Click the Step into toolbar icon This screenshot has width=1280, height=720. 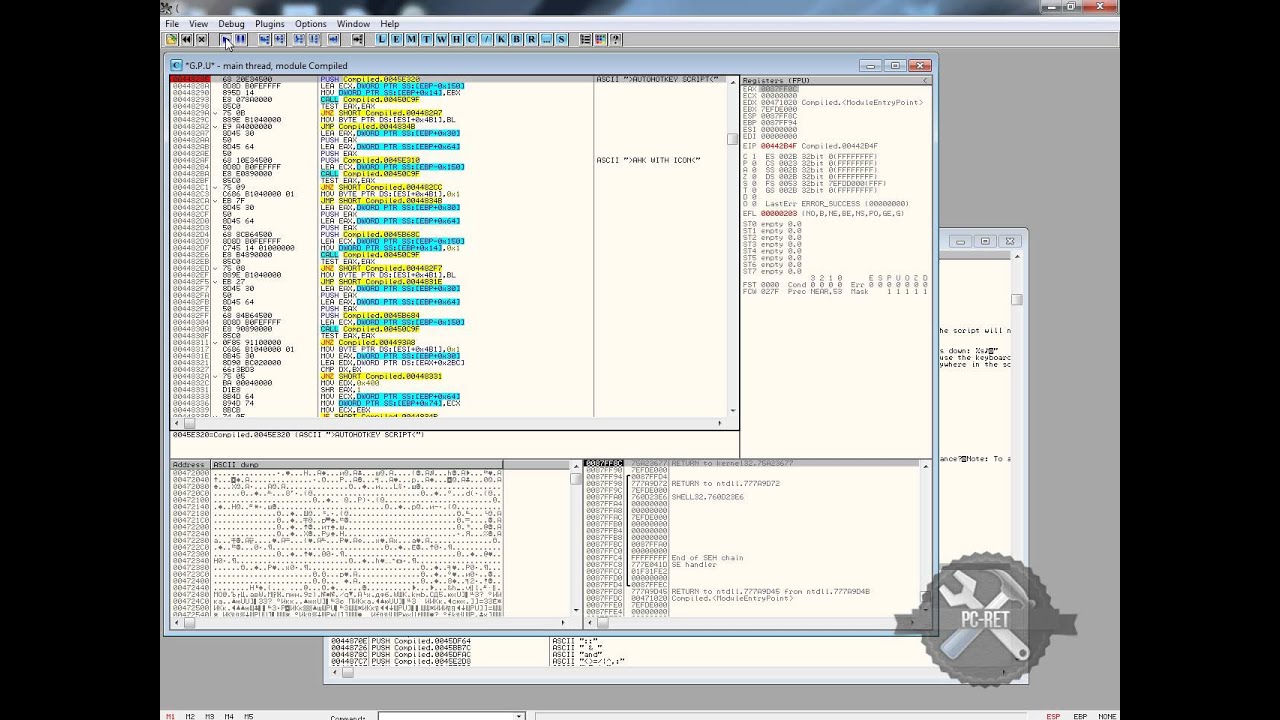point(265,39)
